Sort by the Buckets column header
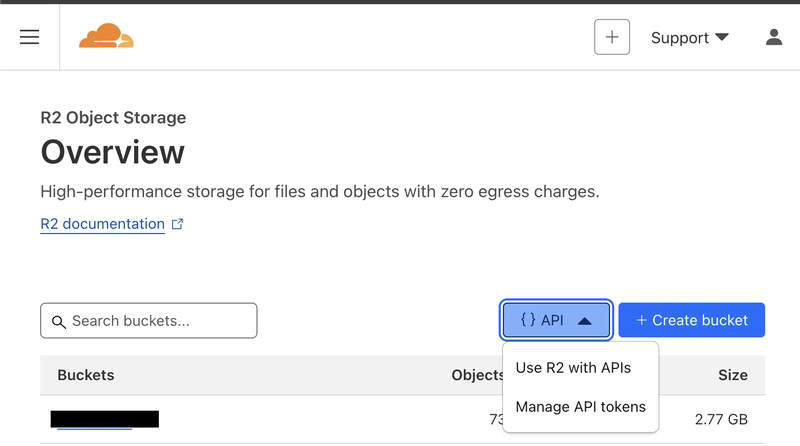800x446 pixels. click(86, 375)
